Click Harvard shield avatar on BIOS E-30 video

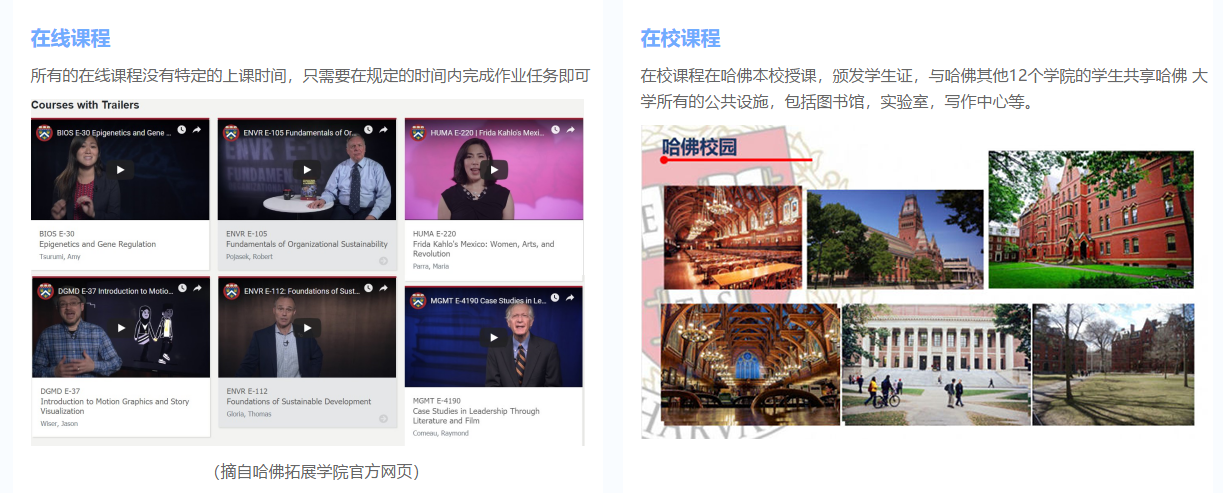pos(44,132)
